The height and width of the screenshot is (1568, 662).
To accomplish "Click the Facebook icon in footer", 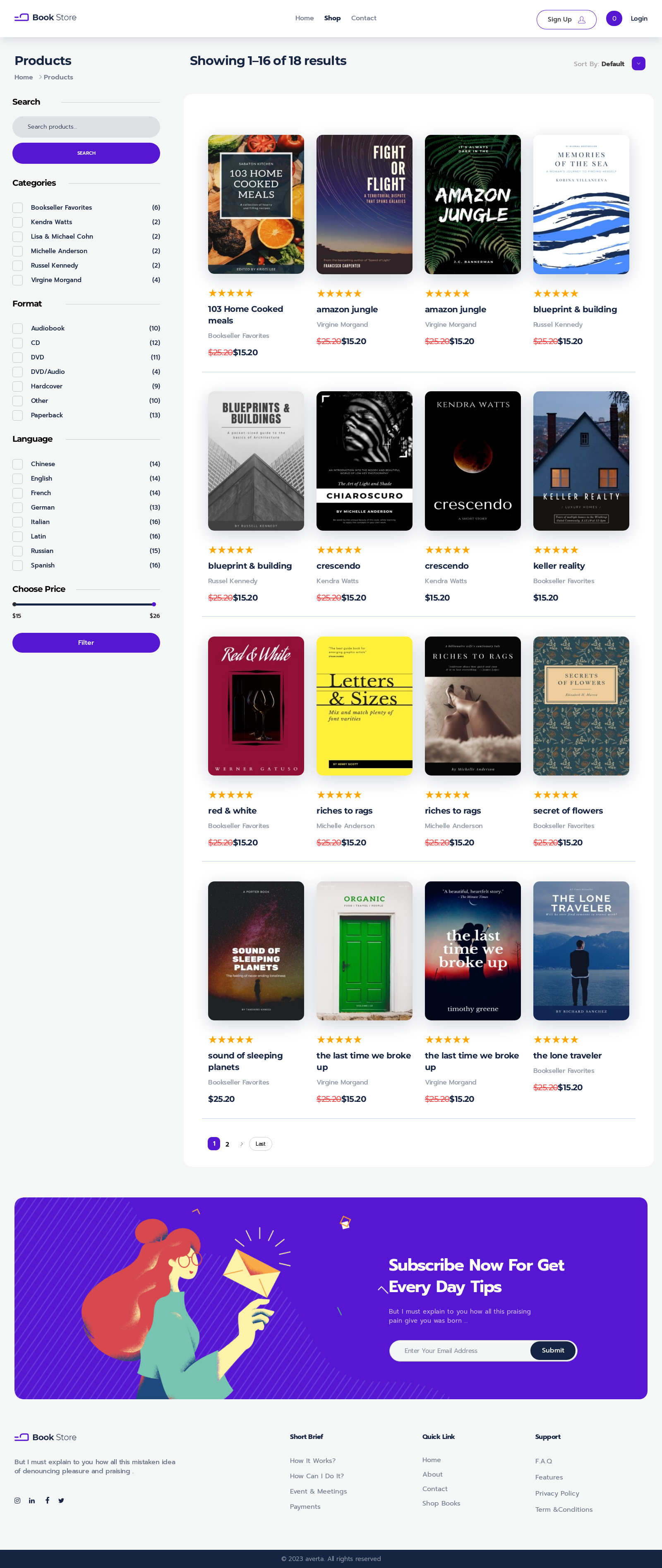I will 47,1501.
